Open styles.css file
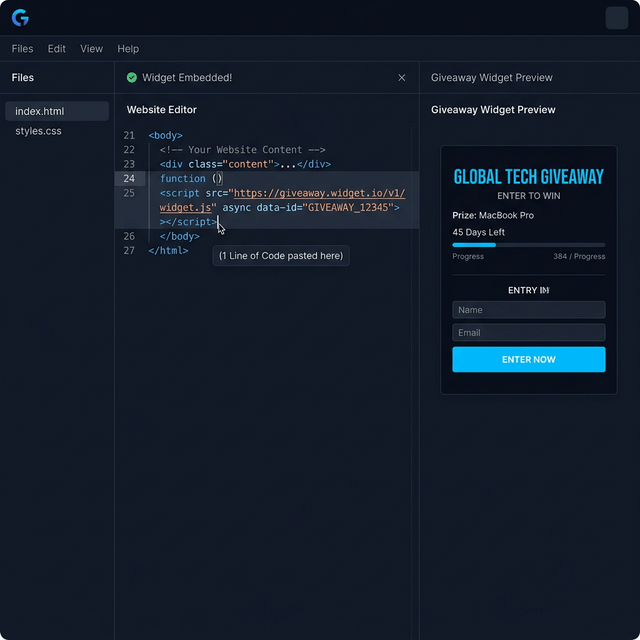Screen dimensions: 640x640 pyautogui.click(x=38, y=131)
